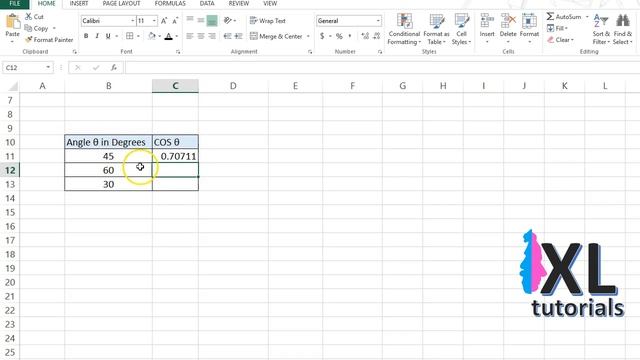Open Format as Table gallery
This screenshot has height=360, width=640.
436,29
